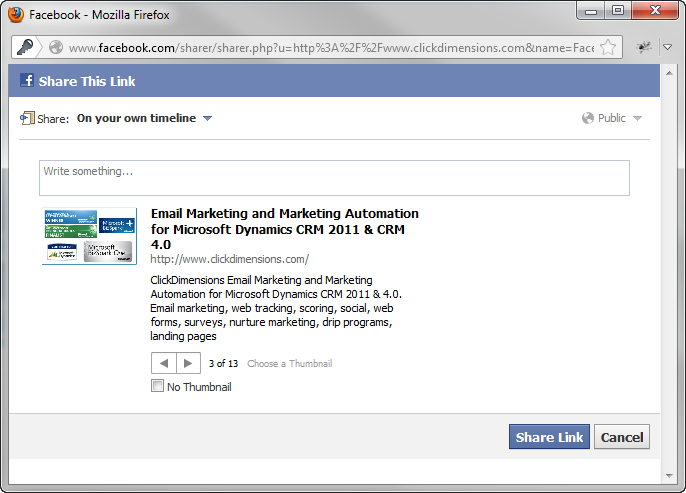686x493 pixels.
Task: Click the 'Write something...' text box
Action: (x=334, y=178)
